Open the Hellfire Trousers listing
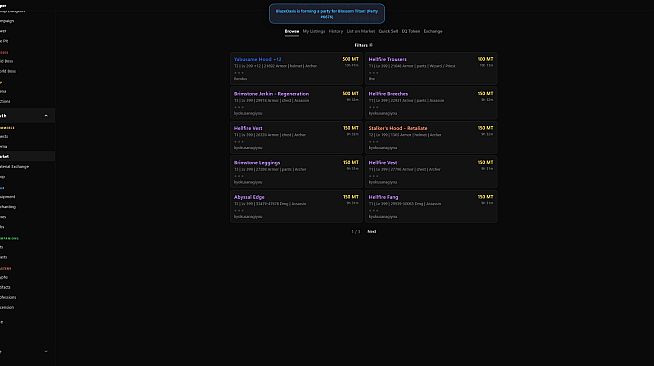This screenshot has height=366, width=654. pyautogui.click(x=431, y=68)
